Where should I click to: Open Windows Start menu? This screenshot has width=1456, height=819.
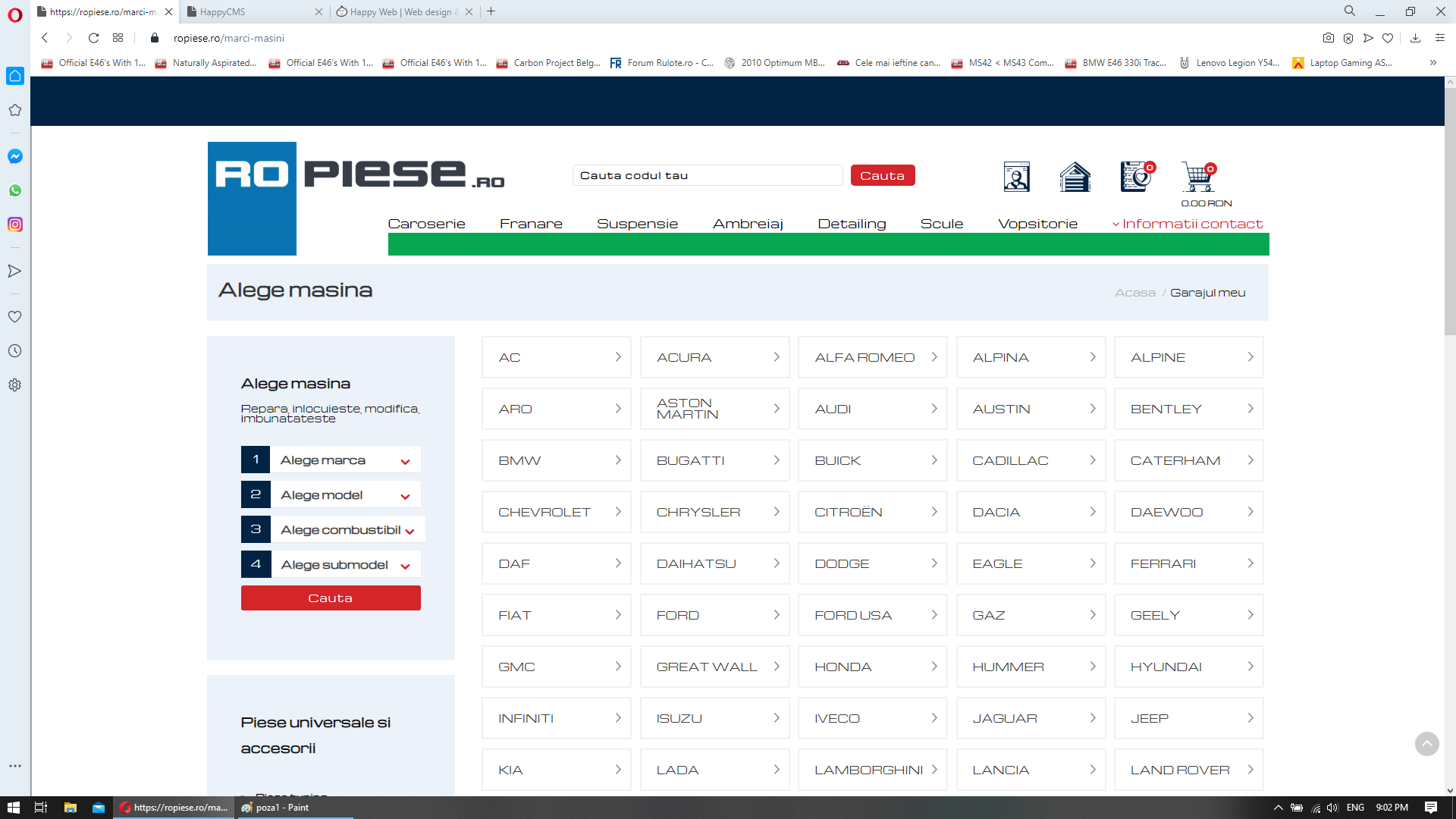(14, 808)
